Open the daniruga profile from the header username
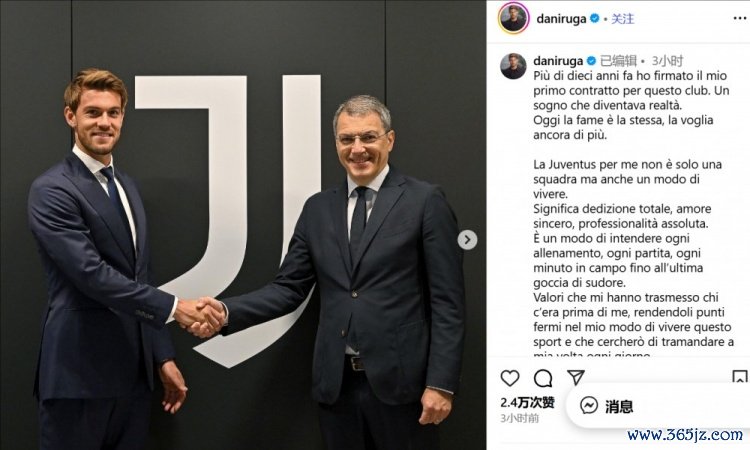This screenshot has height=450, width=750. 561,19
